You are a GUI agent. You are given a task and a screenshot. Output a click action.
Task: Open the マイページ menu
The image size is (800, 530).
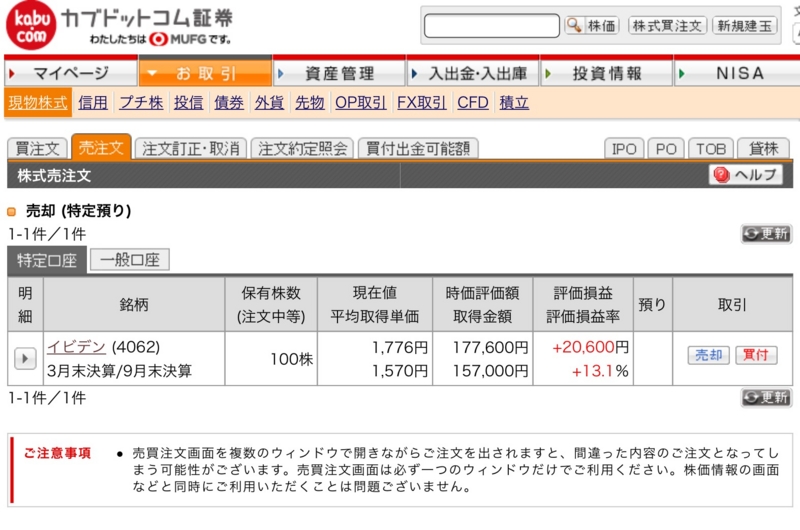pos(71,73)
